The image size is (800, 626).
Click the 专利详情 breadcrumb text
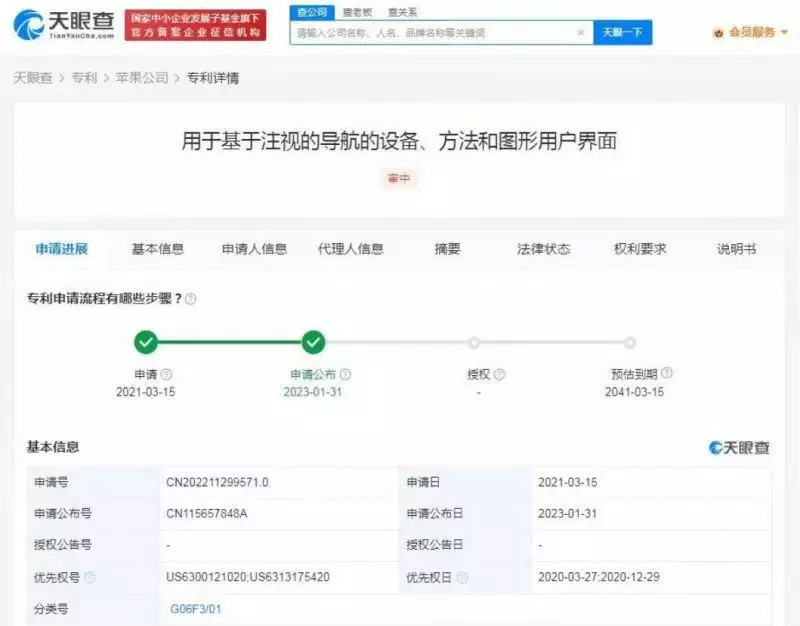(x=213, y=78)
